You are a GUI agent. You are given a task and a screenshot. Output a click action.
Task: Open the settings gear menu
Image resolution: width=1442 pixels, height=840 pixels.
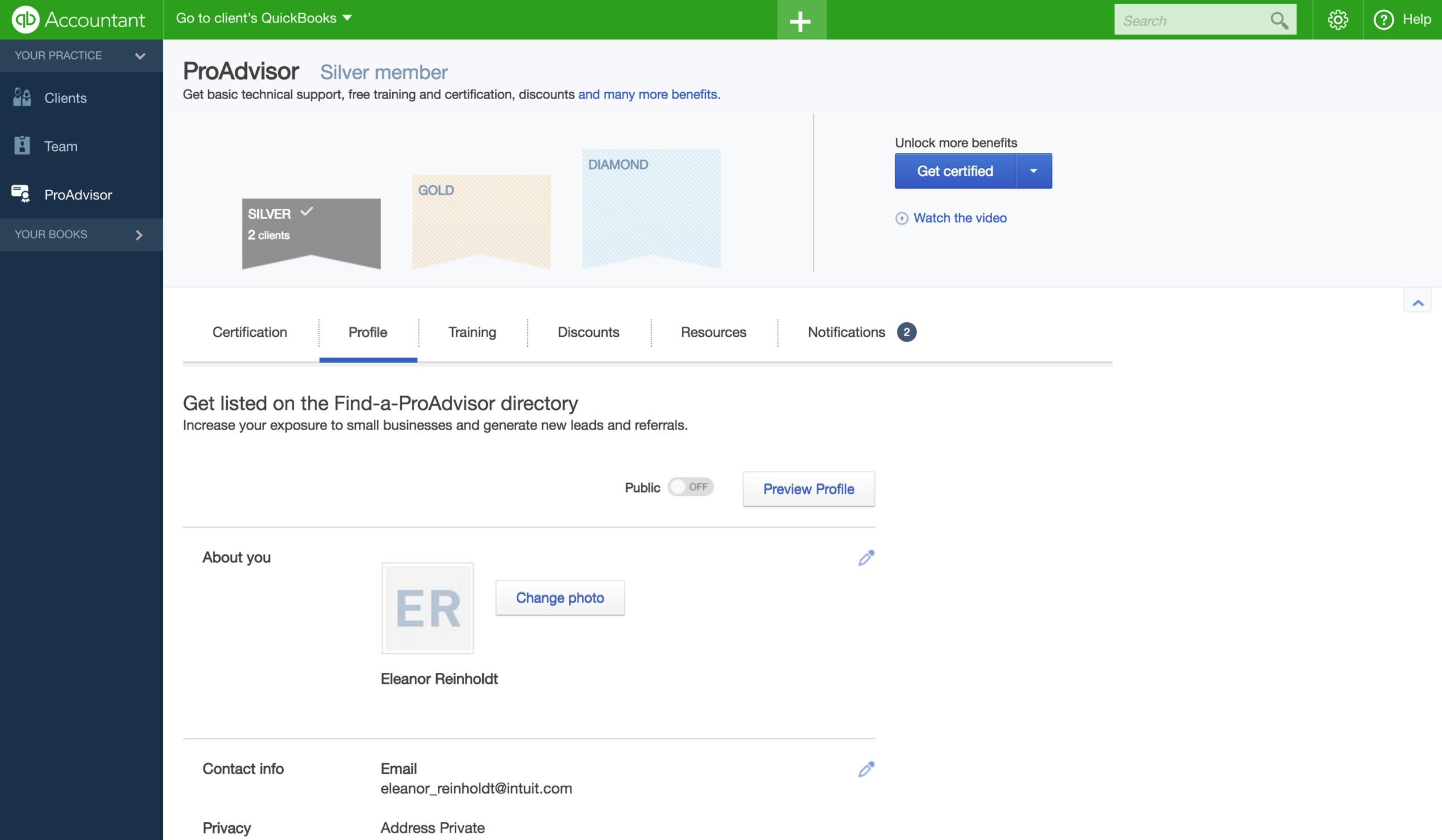(x=1338, y=20)
